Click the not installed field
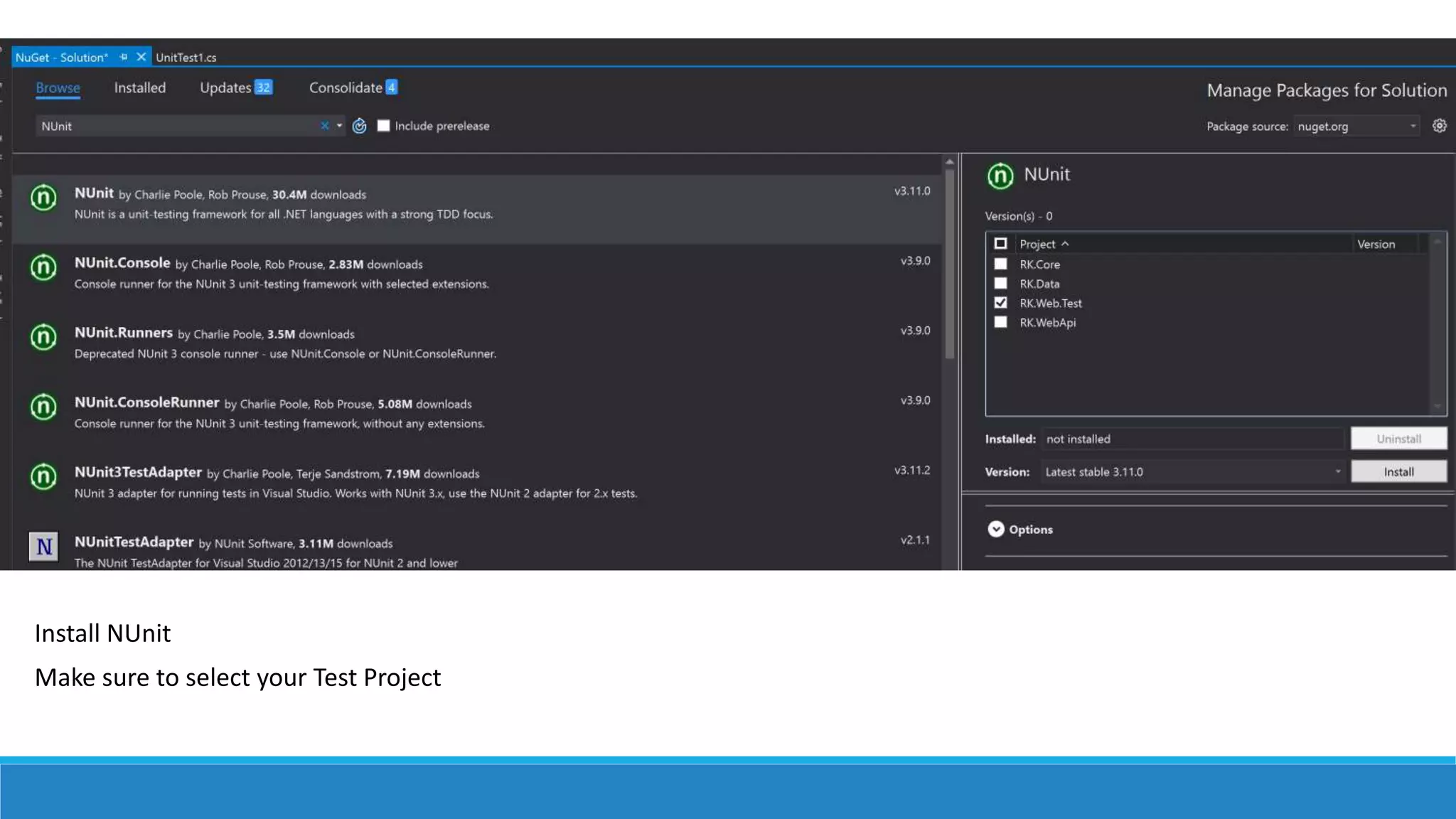The image size is (1456, 819). click(1192, 439)
